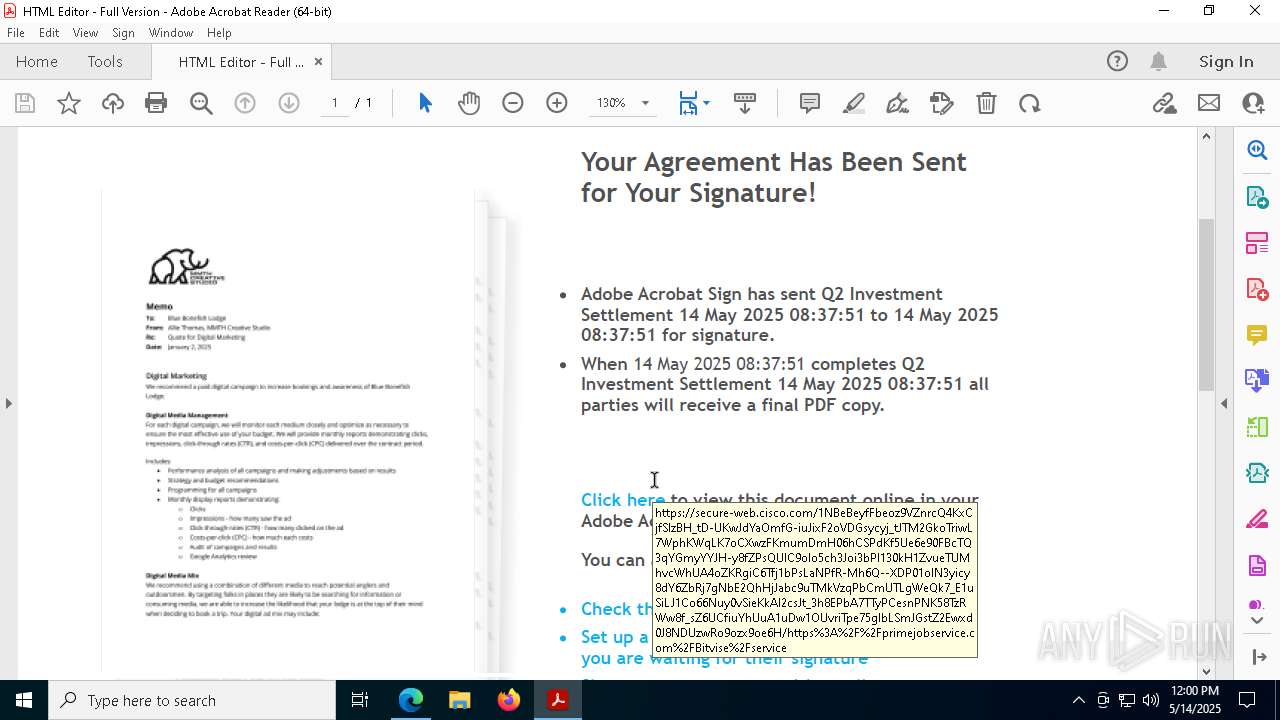Open the Window menu
The height and width of the screenshot is (720, 1280).
(x=171, y=32)
